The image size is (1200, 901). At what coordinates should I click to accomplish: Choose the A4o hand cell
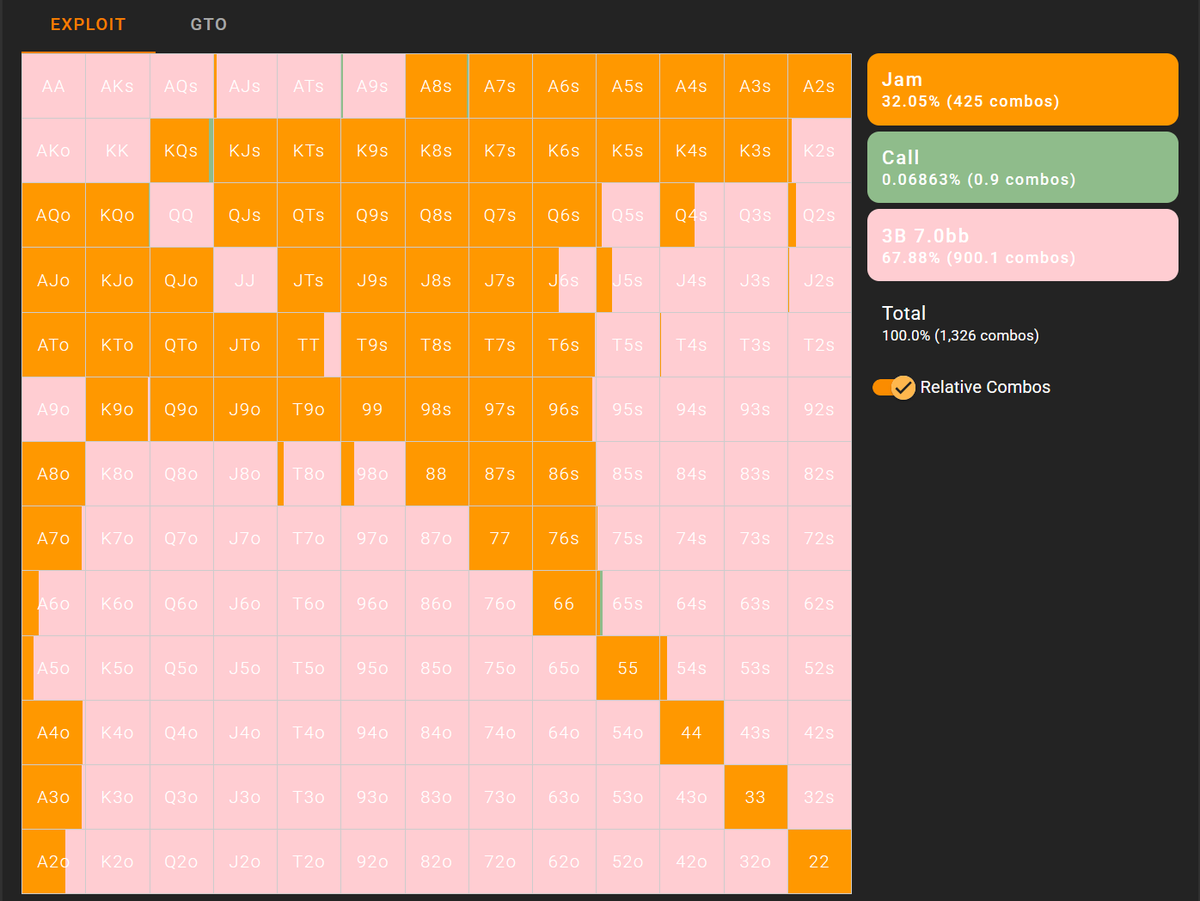[x=53, y=732]
